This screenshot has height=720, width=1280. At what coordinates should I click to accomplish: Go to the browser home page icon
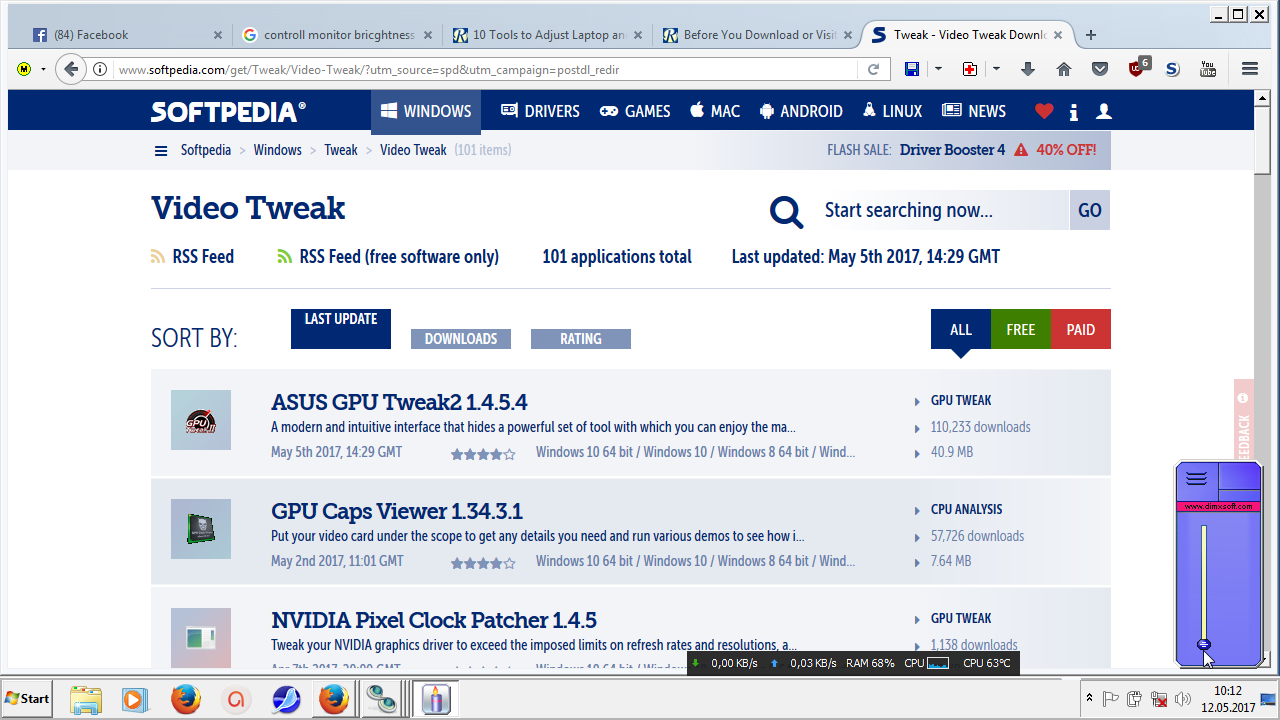point(1064,69)
